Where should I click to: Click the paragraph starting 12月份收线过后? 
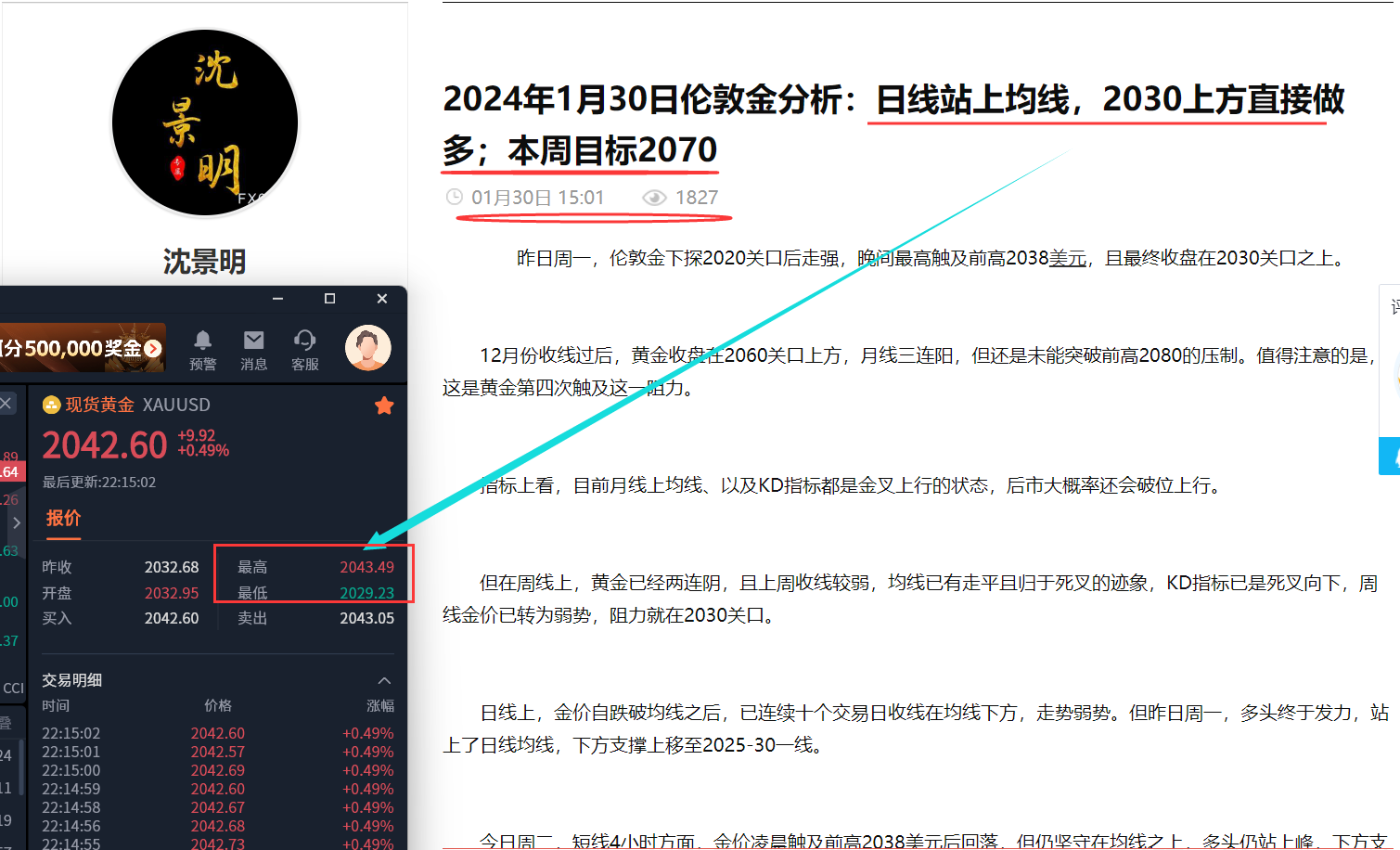[x=910, y=371]
